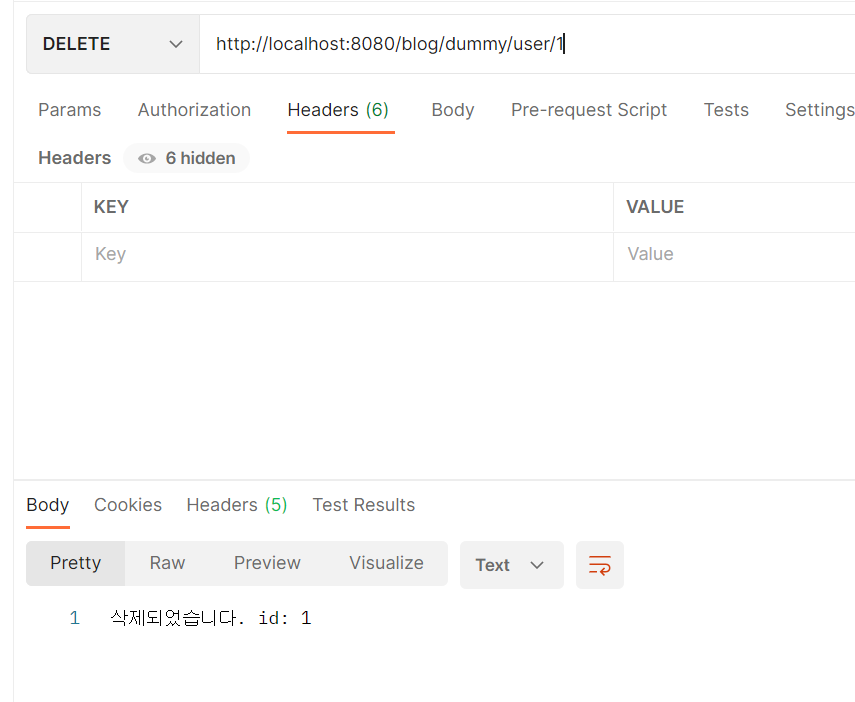
Task: Open the DELETE method dropdown
Action: pos(113,44)
